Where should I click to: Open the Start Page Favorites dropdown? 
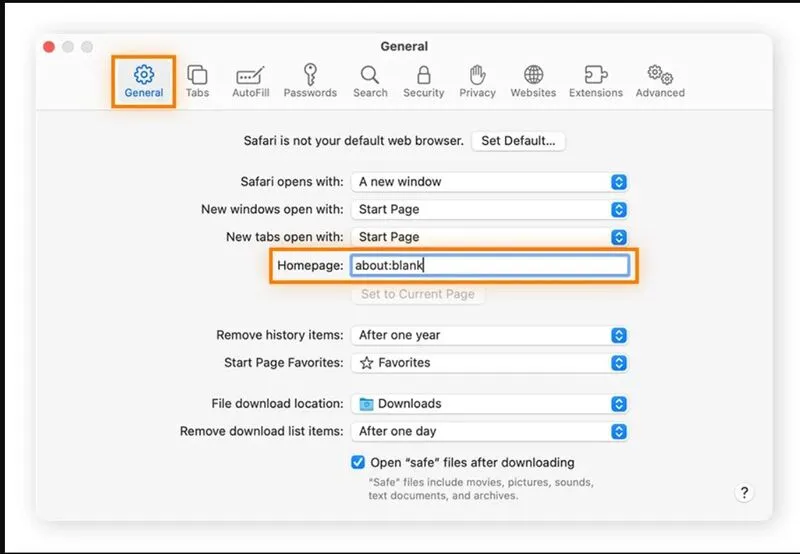(x=489, y=363)
